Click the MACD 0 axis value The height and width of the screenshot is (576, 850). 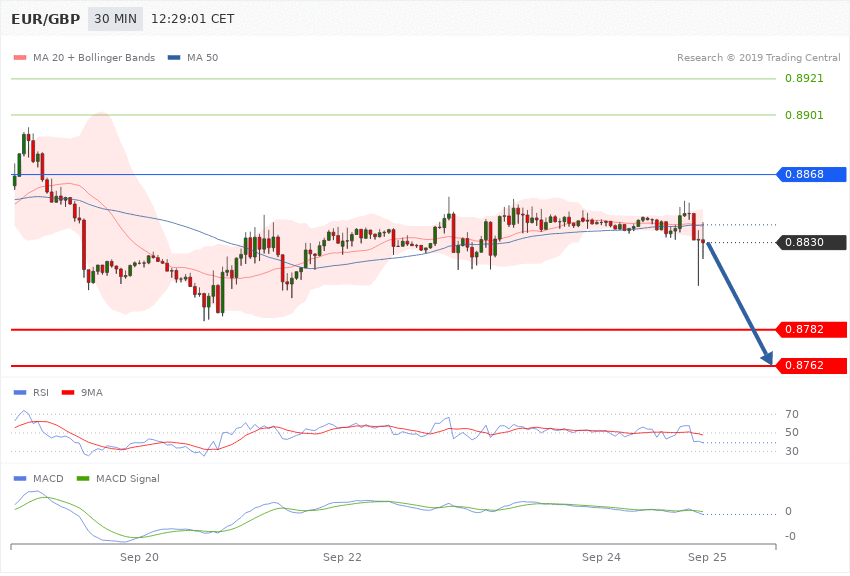coord(788,511)
